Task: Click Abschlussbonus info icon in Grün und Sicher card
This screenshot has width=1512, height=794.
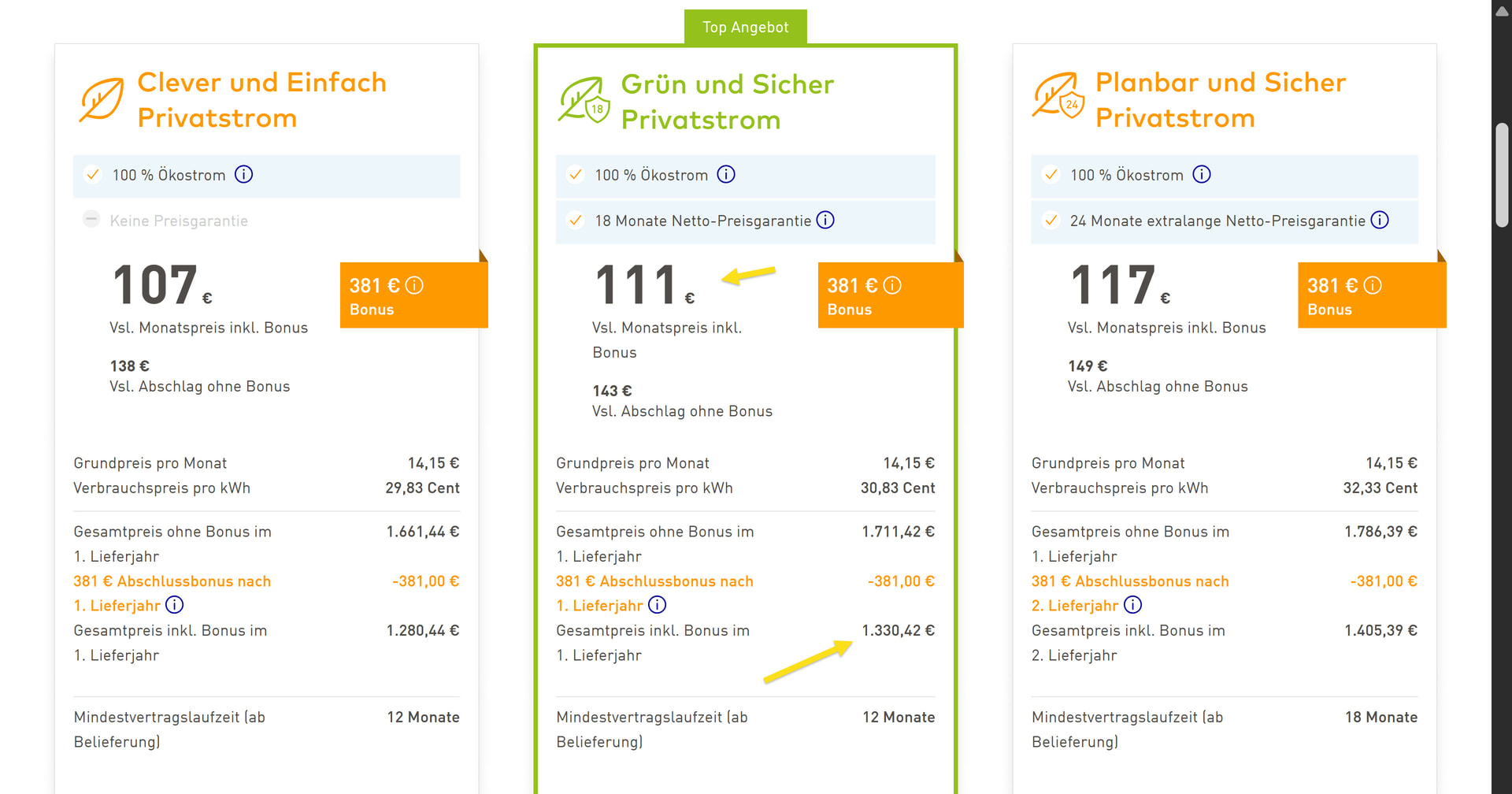Action: [x=658, y=605]
